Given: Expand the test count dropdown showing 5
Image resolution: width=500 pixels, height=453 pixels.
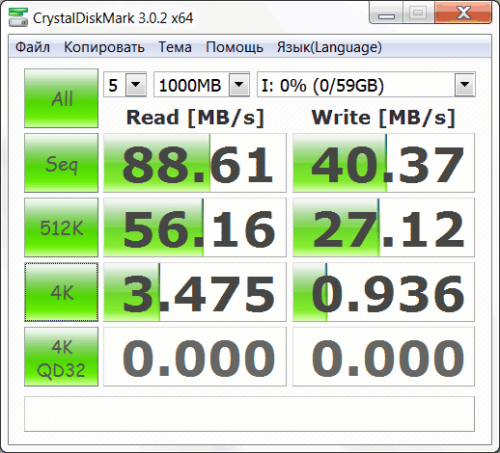Looking at the screenshot, I should tap(135, 84).
